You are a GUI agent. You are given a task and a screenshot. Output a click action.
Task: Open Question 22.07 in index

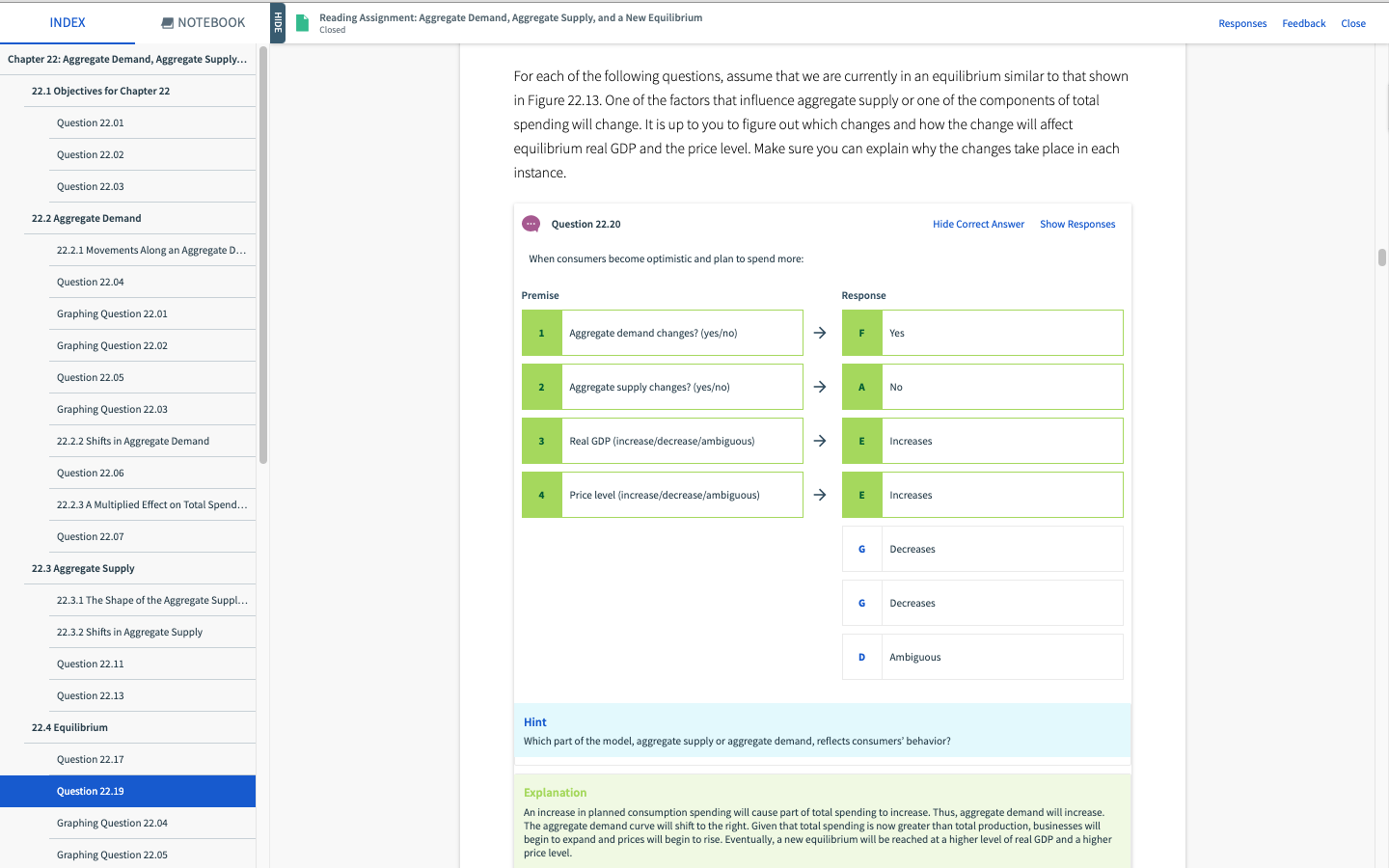[x=152, y=536]
